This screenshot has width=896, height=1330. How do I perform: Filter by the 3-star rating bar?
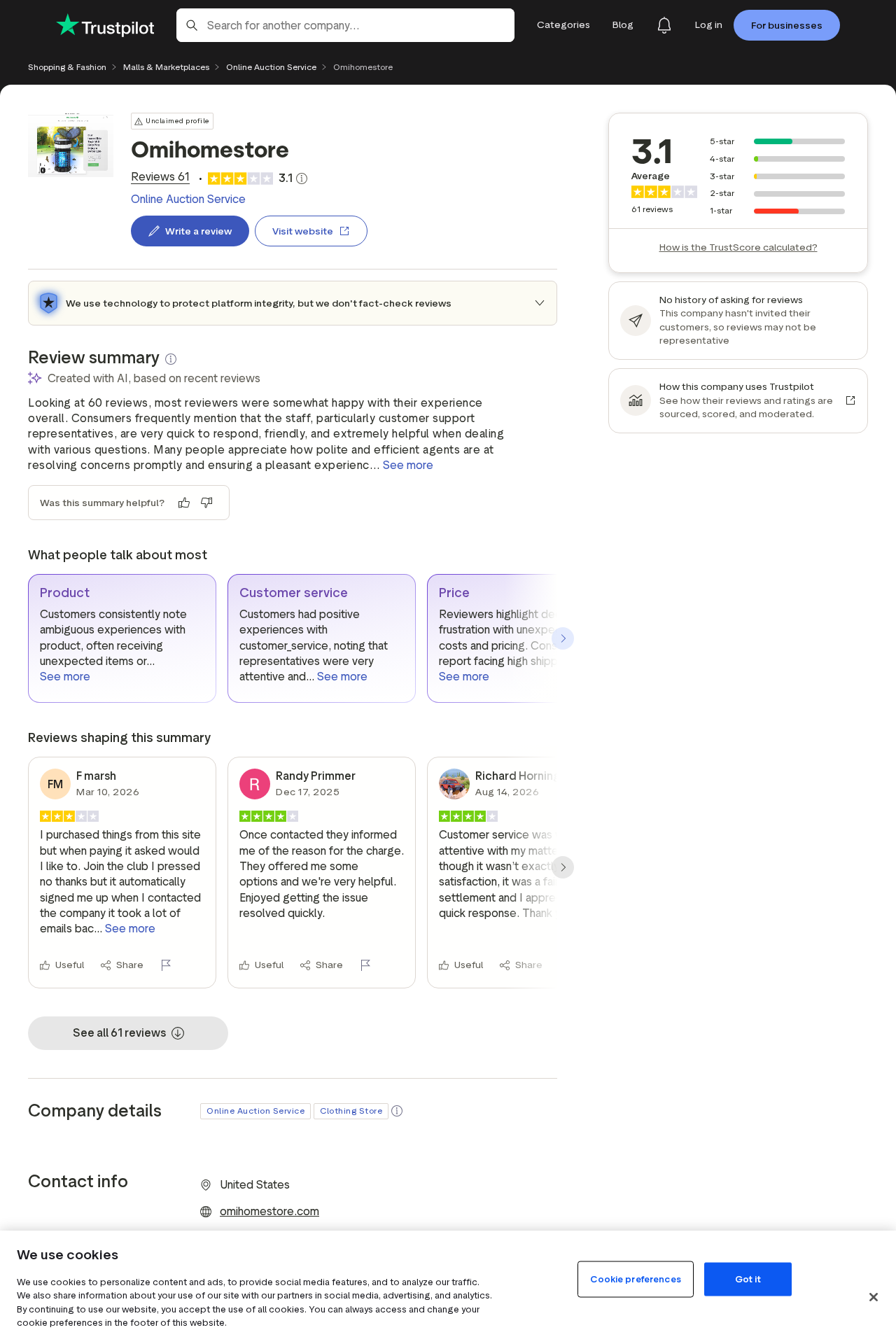[x=777, y=176]
